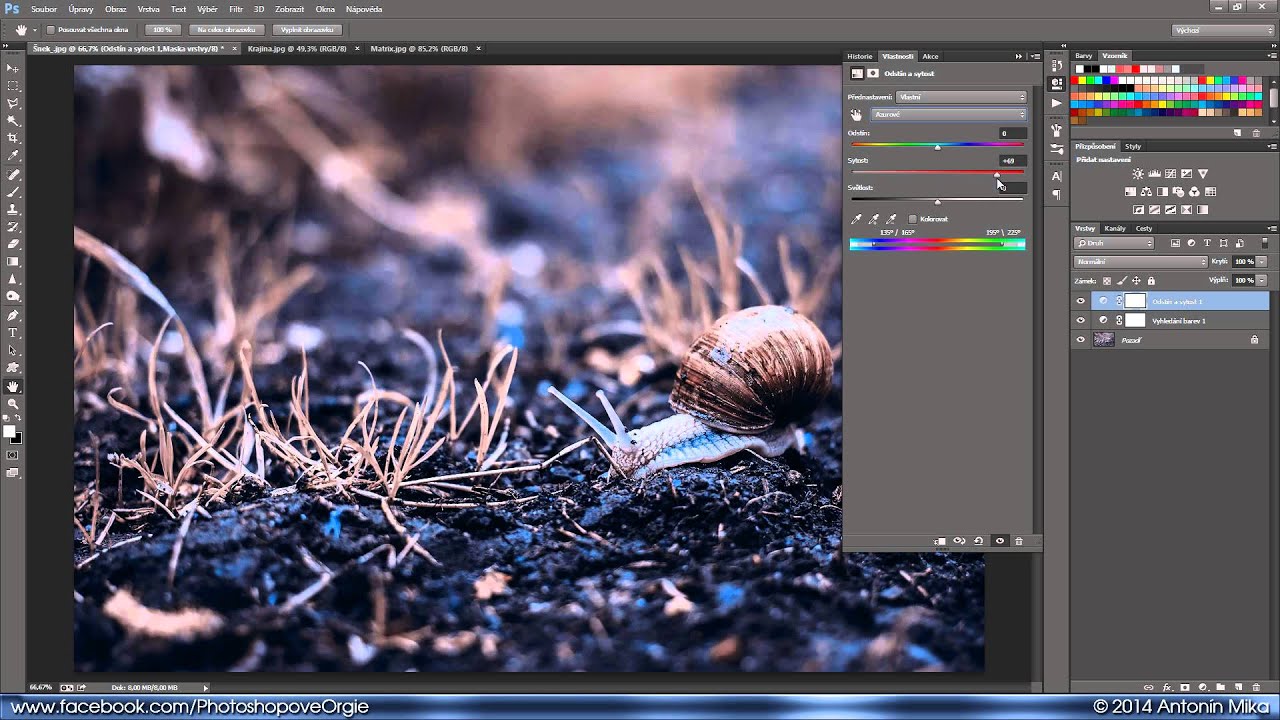1280x720 pixels.
Task: Select the Zoom tool
Action: point(13,404)
